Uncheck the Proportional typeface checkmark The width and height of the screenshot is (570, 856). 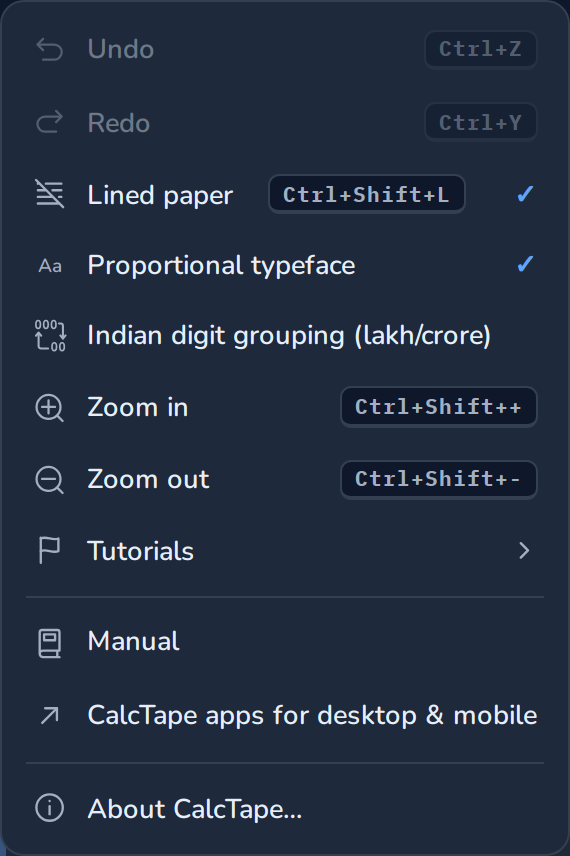[525, 264]
